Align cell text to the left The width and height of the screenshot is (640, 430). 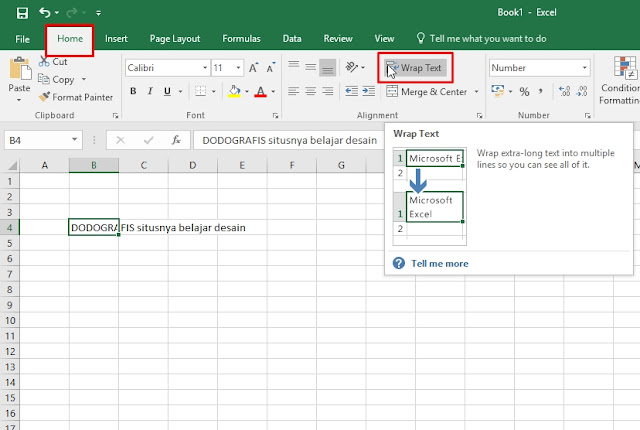(293, 91)
